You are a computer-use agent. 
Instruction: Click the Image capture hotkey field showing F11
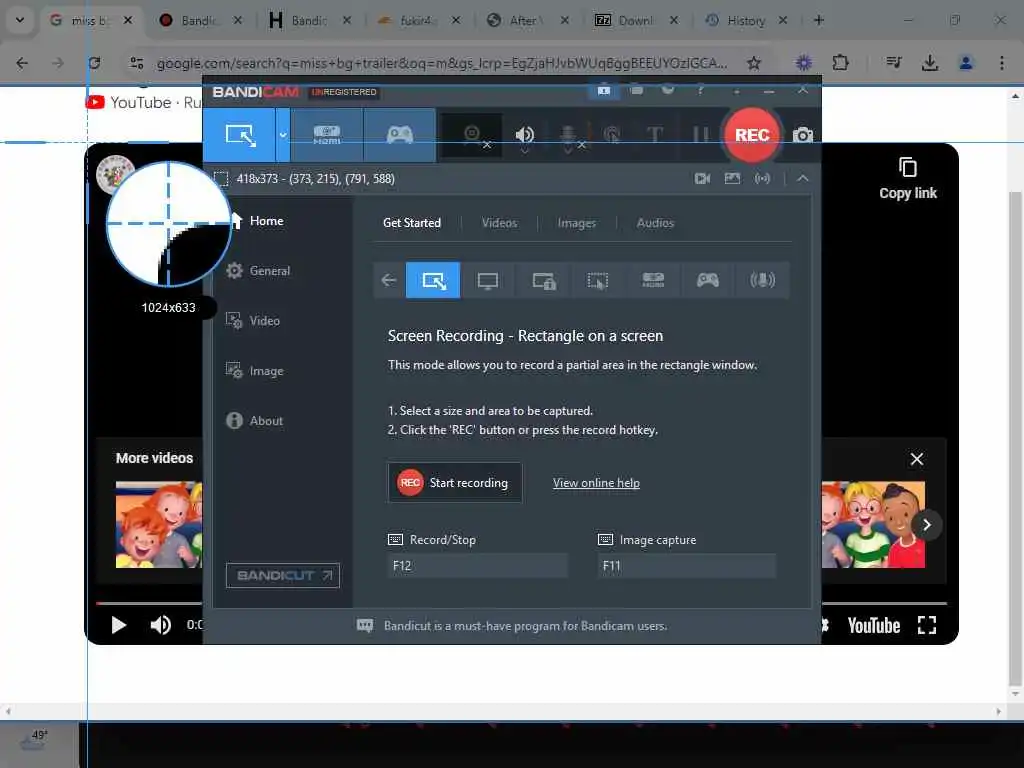click(x=686, y=566)
